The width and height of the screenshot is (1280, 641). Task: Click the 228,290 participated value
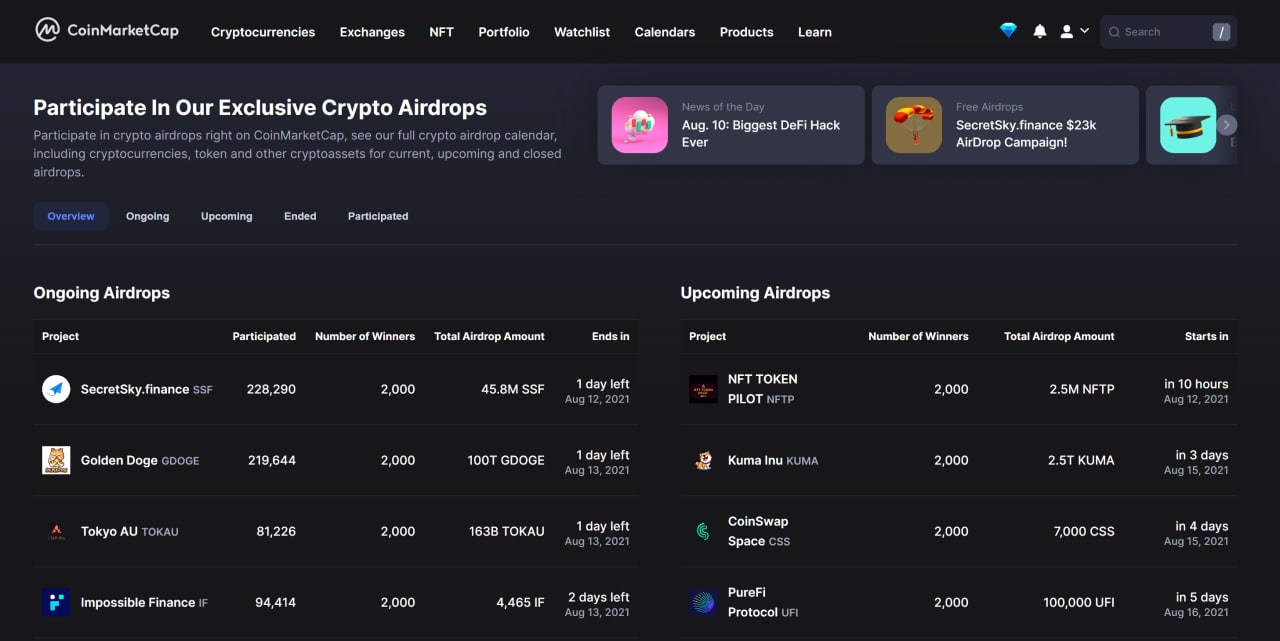click(x=271, y=389)
